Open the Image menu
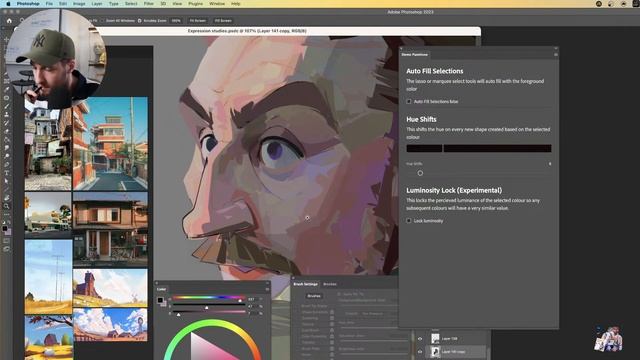Image resolution: width=640 pixels, height=360 pixels. [79, 4]
